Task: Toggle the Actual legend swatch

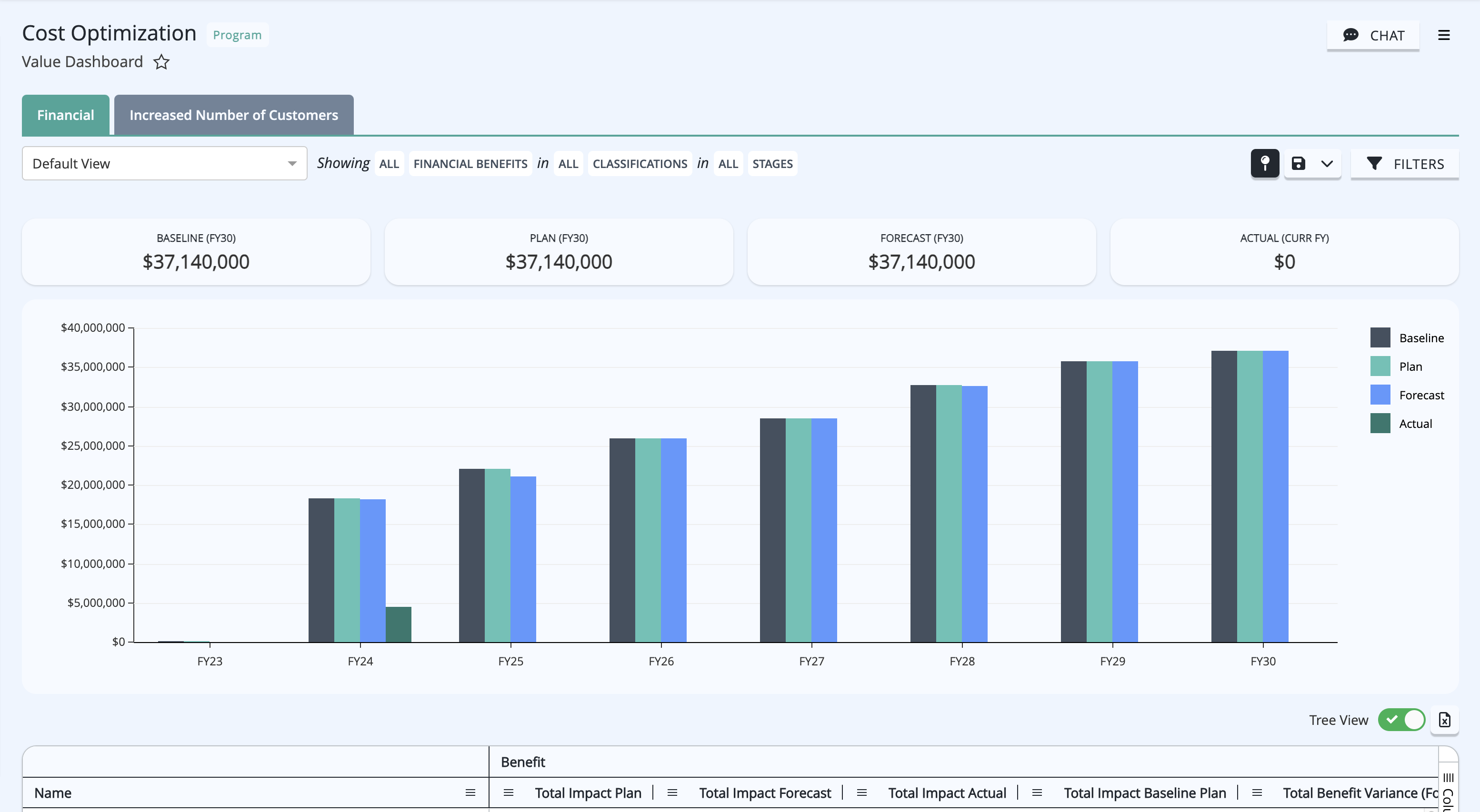Action: (1380, 424)
